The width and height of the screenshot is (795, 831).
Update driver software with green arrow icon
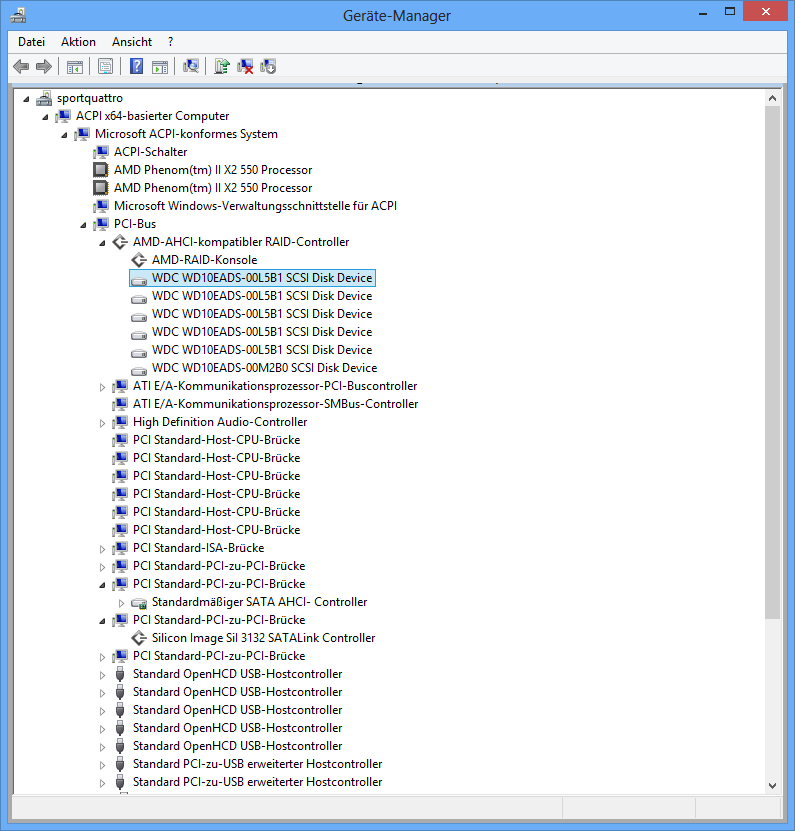coord(222,66)
